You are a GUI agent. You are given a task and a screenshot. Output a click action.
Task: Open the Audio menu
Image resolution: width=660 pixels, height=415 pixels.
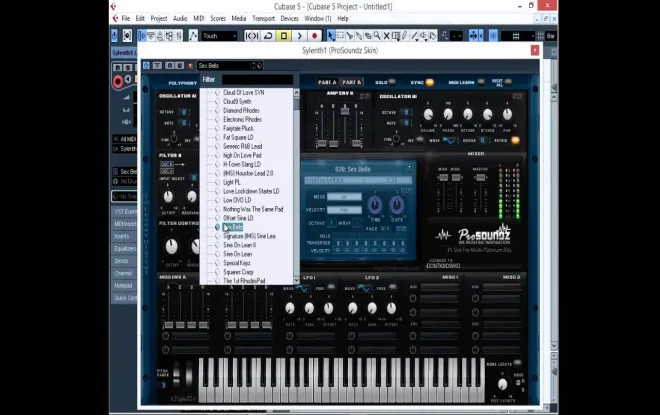(x=180, y=19)
